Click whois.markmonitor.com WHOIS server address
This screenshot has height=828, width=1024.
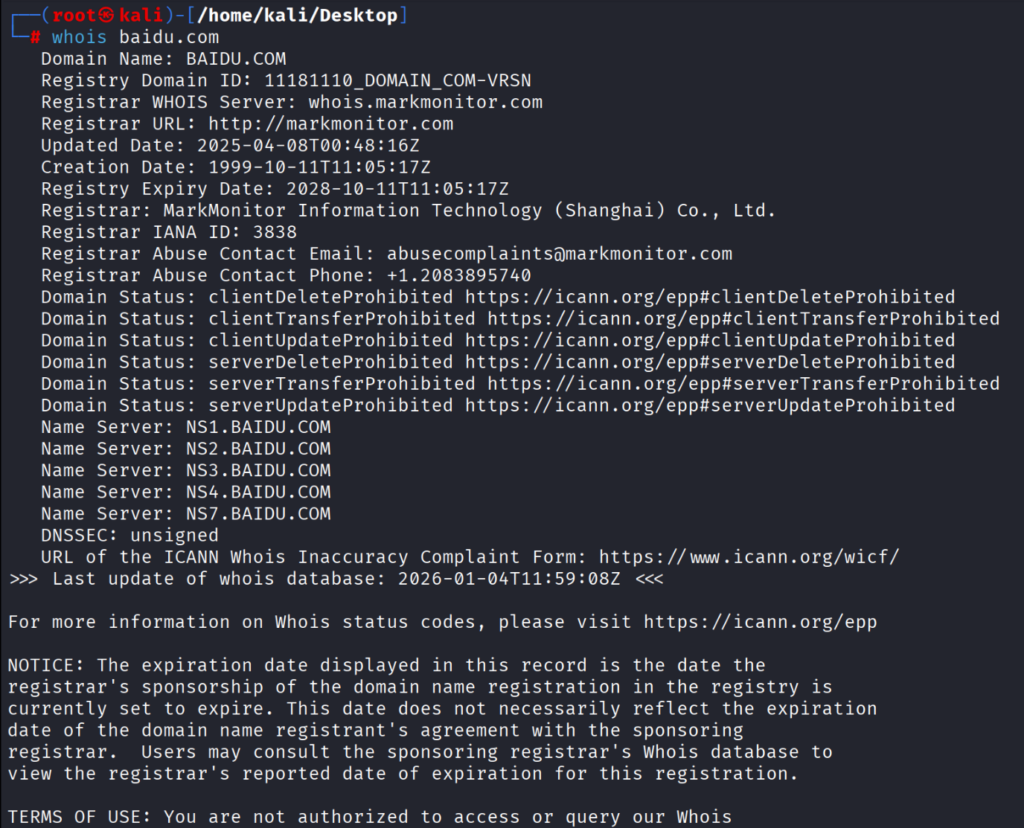pos(425,102)
